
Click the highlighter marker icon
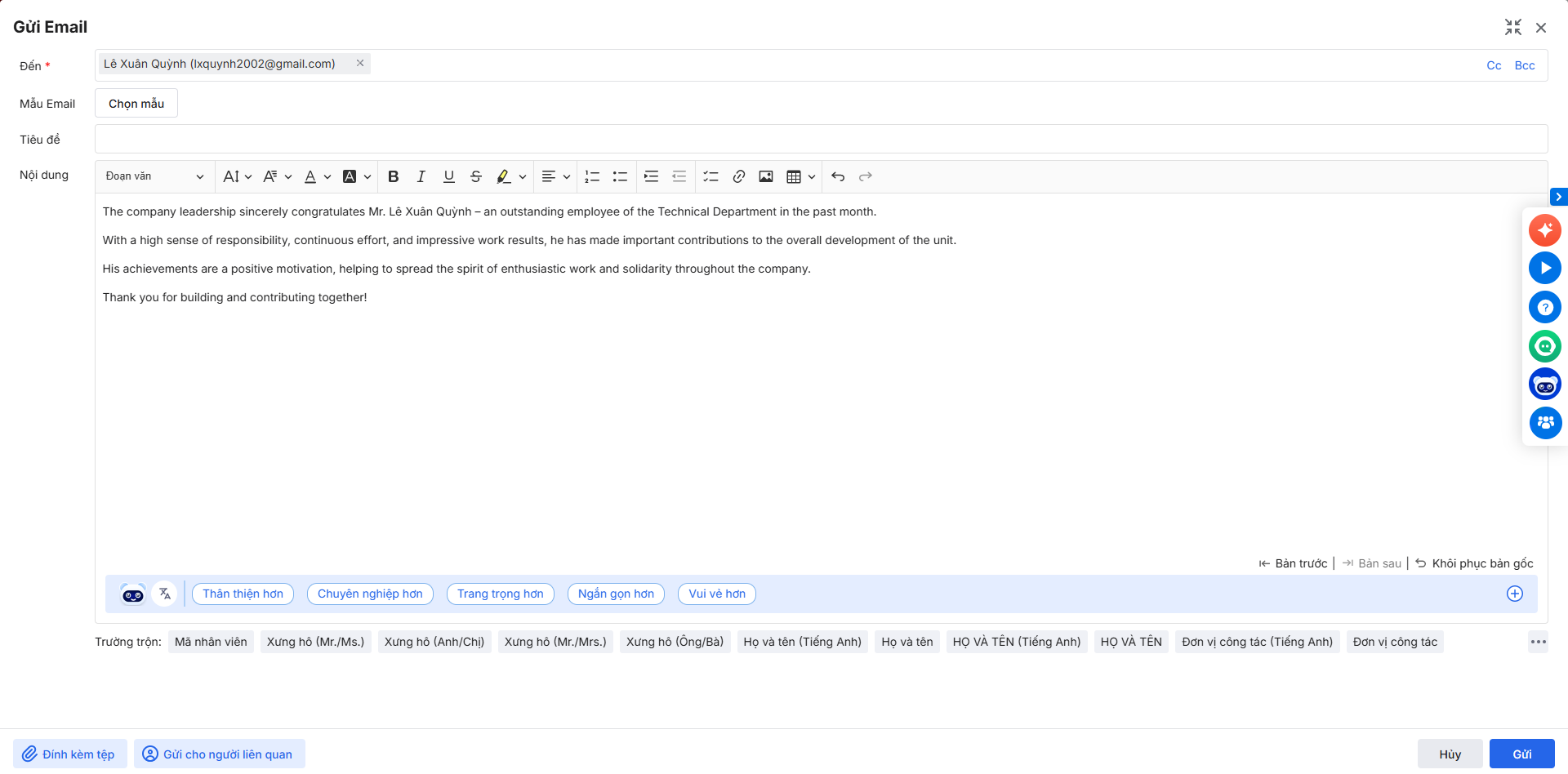pos(504,176)
